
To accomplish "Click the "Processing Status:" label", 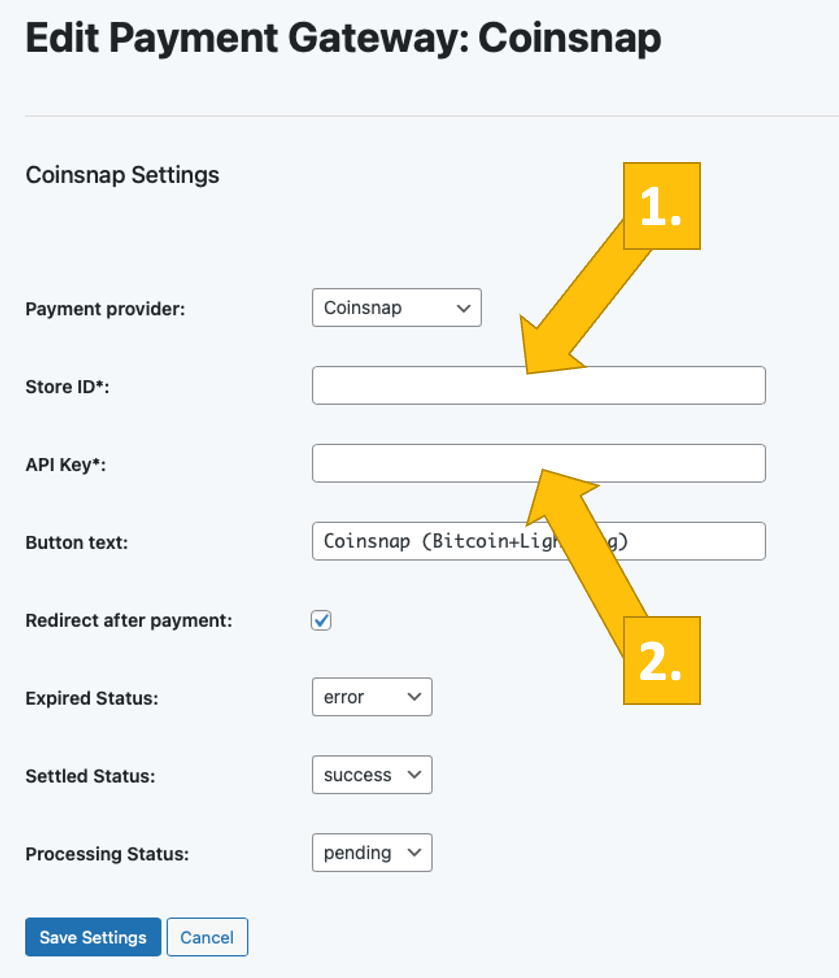I will pyautogui.click(x=107, y=854).
